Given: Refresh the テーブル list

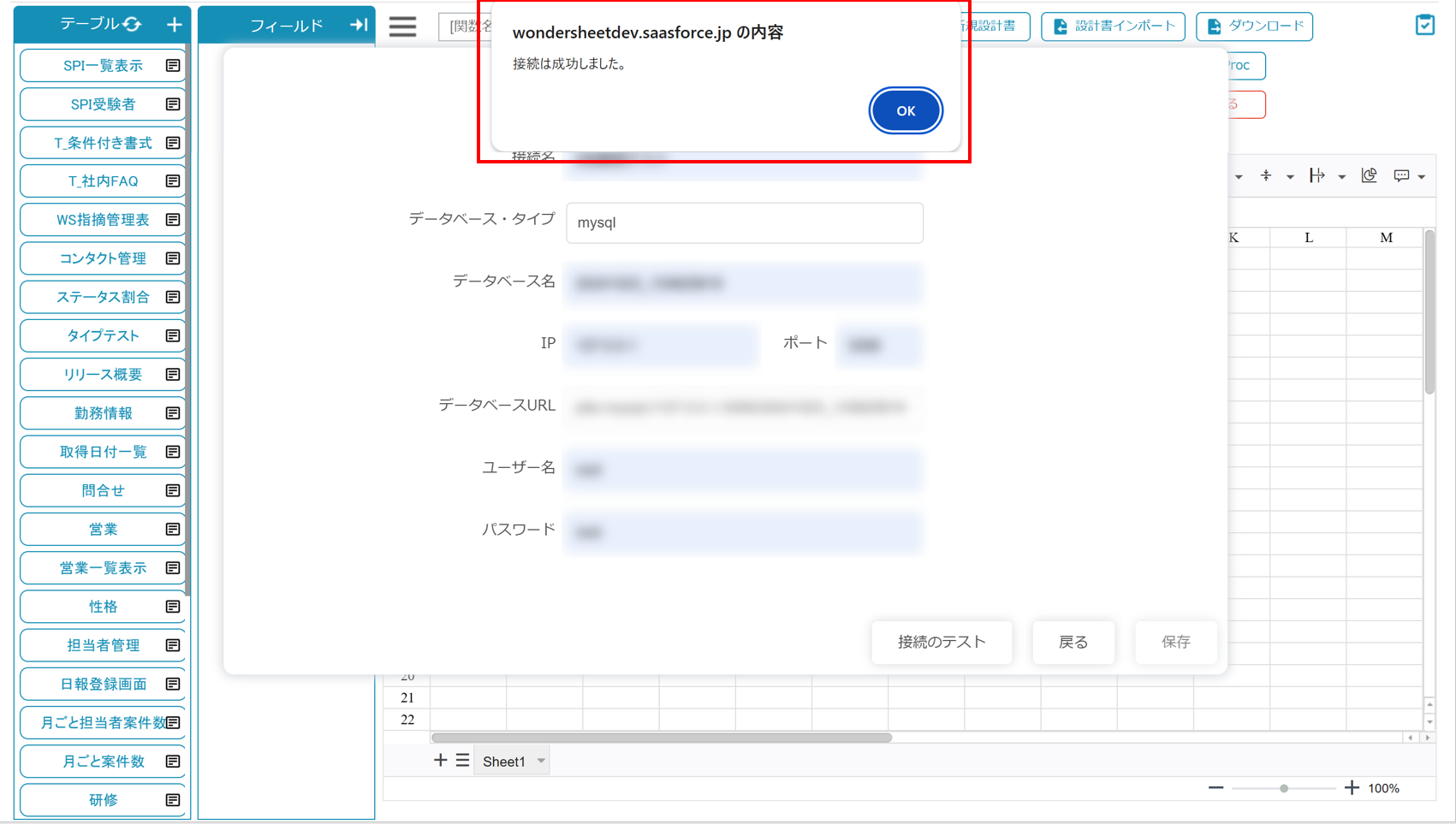Looking at the screenshot, I should (132, 25).
